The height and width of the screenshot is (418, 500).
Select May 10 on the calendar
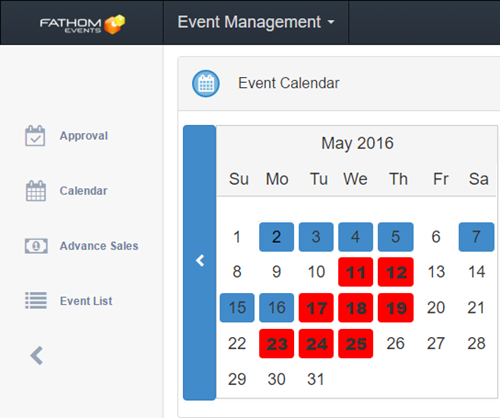[x=316, y=272]
